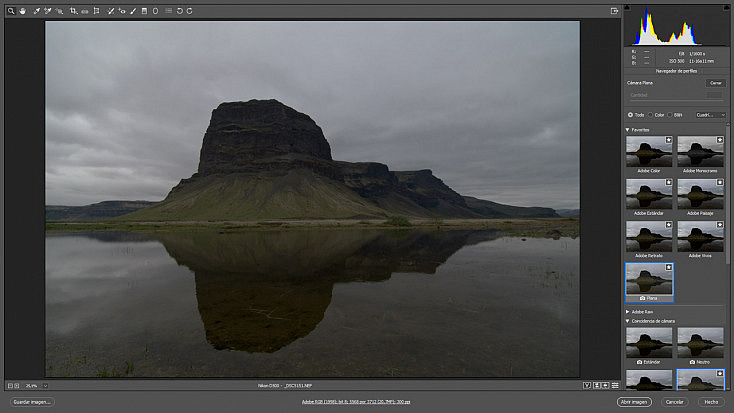Select the Adjustment Brush tool
Image resolution: width=734 pixels, height=413 pixels.
[x=133, y=11]
